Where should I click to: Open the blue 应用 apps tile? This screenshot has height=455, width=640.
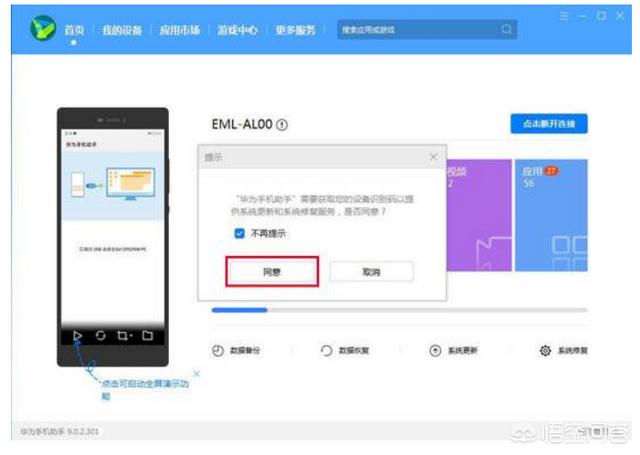(551, 215)
